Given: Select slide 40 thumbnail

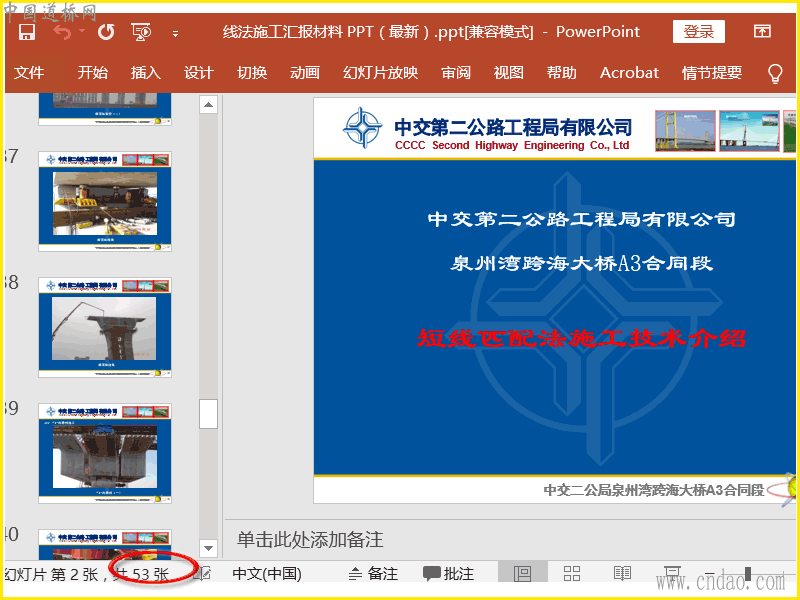Looking at the screenshot, I should pyautogui.click(x=105, y=544).
